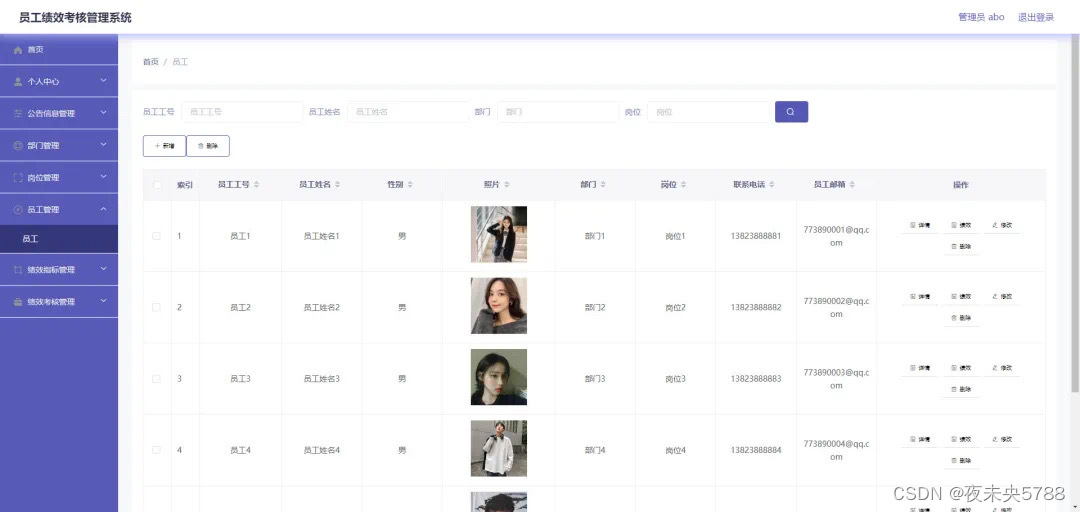1080x512 pixels.
Task: Sort by 照片 column sort arrows
Action: click(507, 185)
